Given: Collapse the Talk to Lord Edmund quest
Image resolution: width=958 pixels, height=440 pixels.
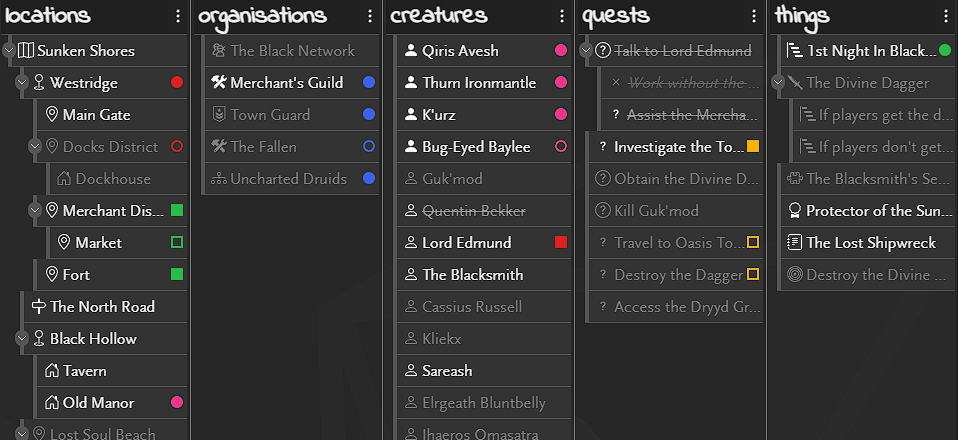Looking at the screenshot, I should (587, 51).
